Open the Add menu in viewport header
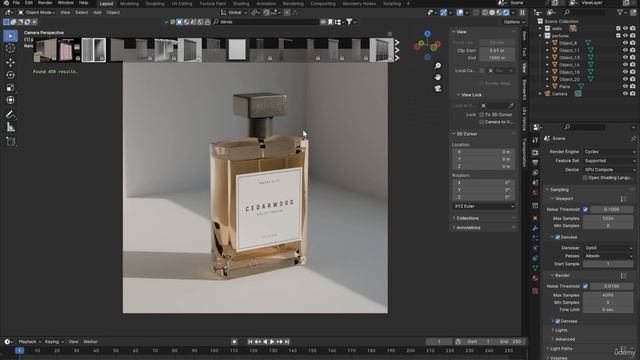 [97, 13]
